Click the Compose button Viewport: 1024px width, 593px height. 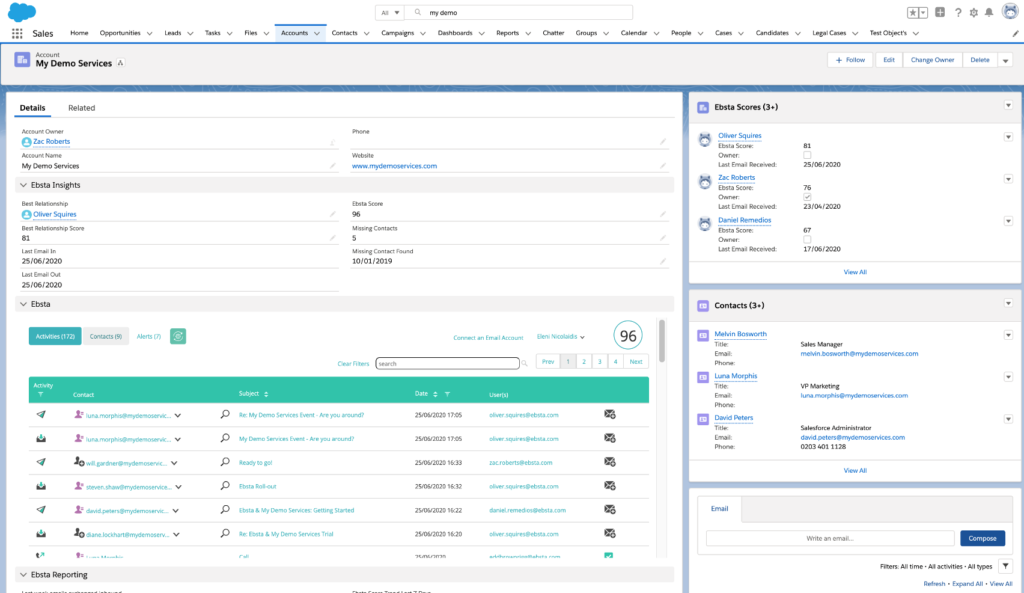coord(982,538)
